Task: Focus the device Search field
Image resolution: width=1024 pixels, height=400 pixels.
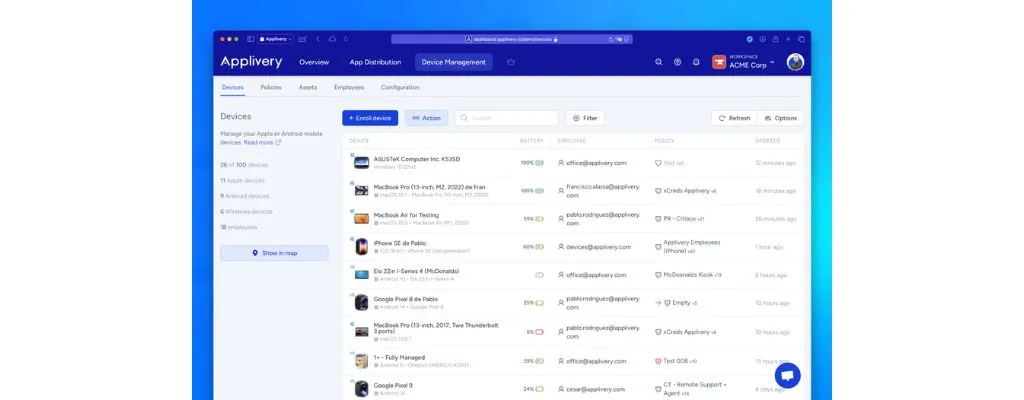Action: coord(507,118)
